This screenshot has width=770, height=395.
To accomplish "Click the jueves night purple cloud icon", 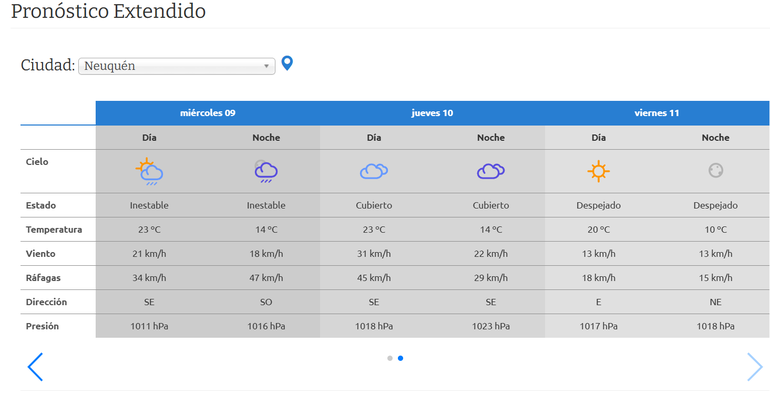I will pos(491,171).
